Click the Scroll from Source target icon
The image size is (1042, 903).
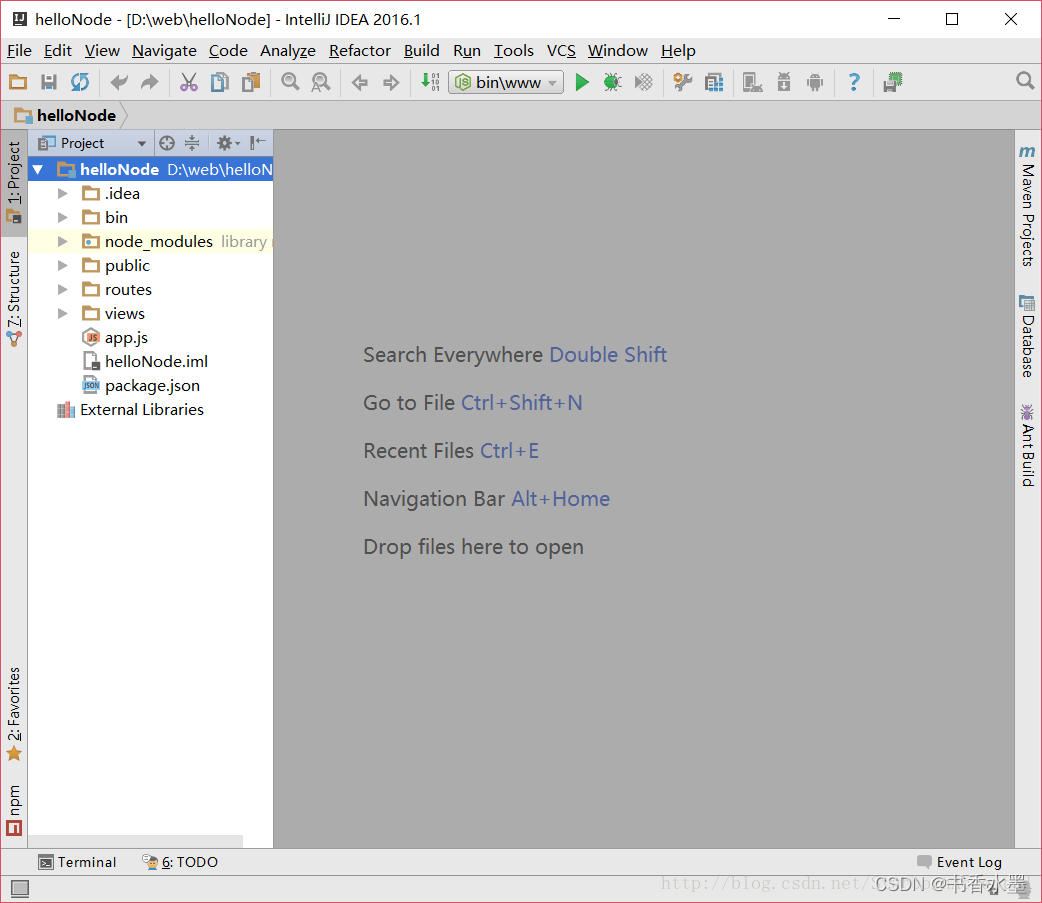[167, 143]
